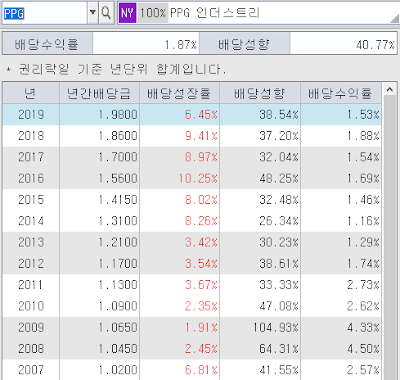The width and height of the screenshot is (400, 380).
Task: Click the PPG 인더스트리 stock name
Action: [214, 13]
